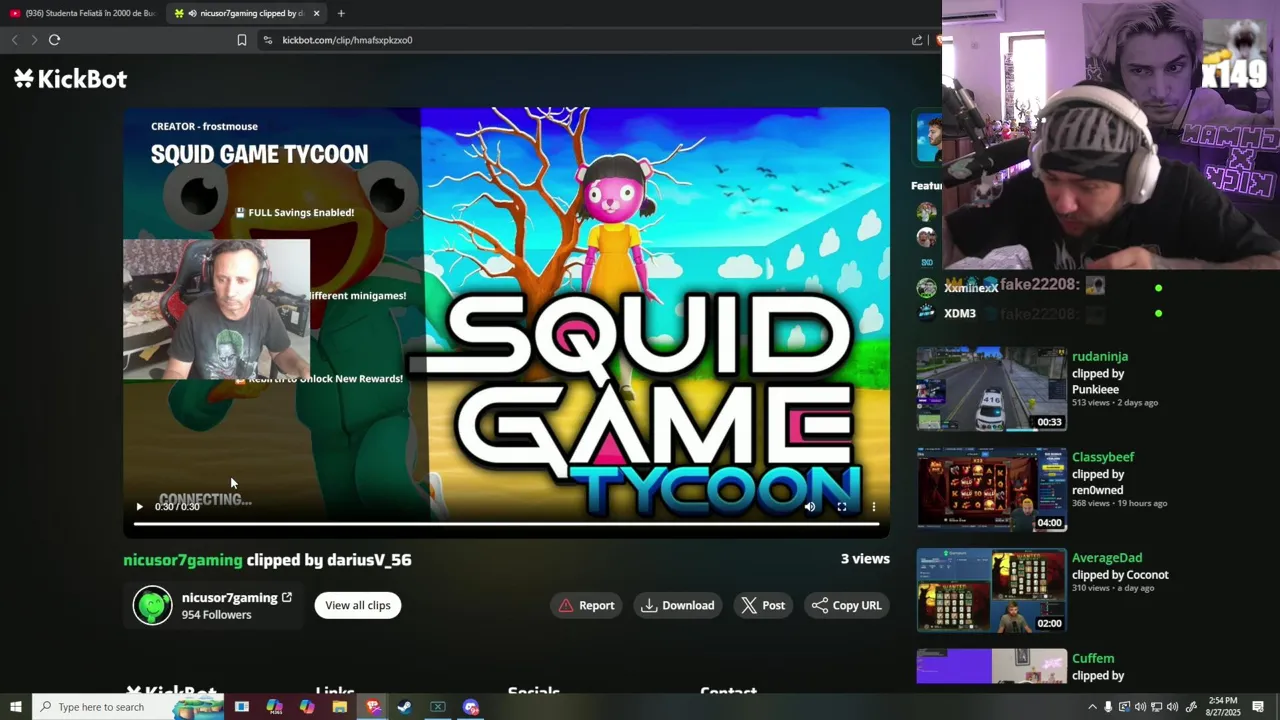Report this clip
Viewport: 1280px width, 720px height.
[586, 605]
